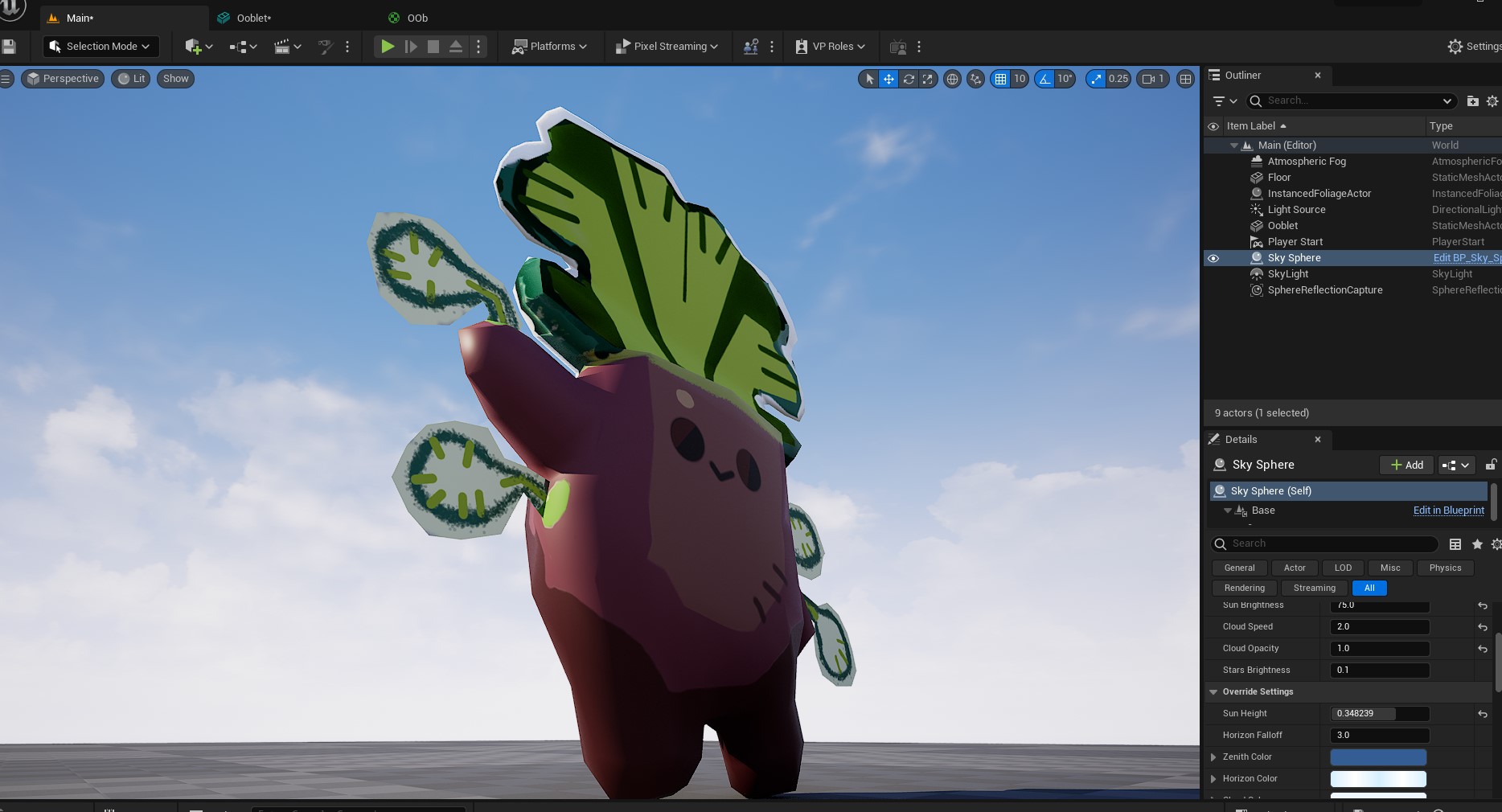The height and width of the screenshot is (812, 1502).
Task: Toggle grid snapping in viewport toolbar
Action: tap(1000, 79)
